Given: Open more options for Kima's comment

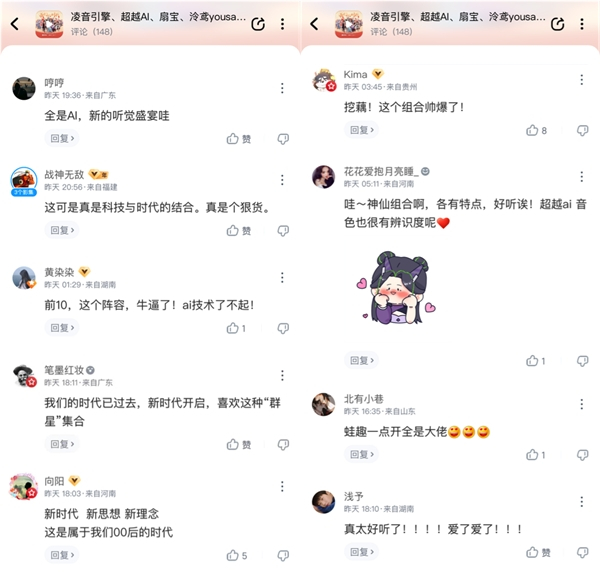Looking at the screenshot, I should pos(582,80).
